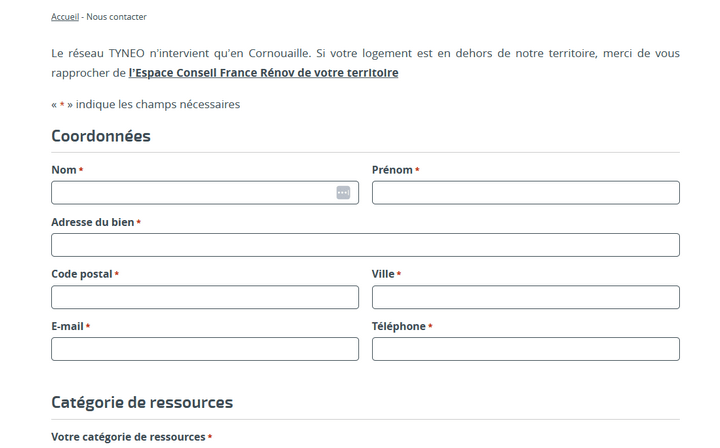Click inside the Téléphone field

(x=526, y=349)
